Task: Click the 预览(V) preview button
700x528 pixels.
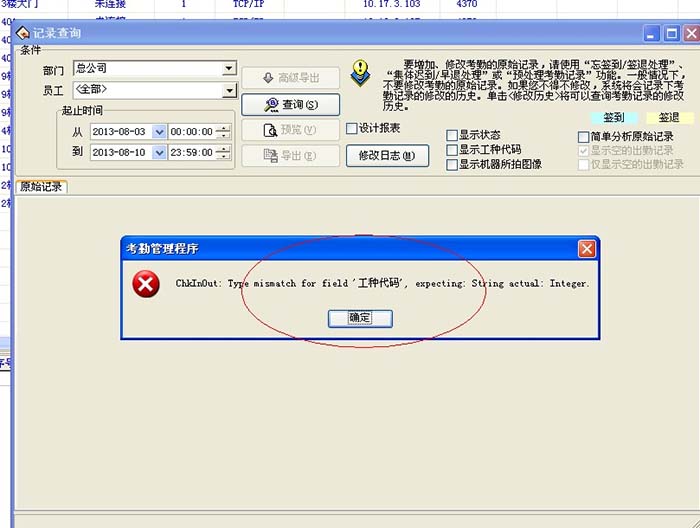Action: [x=291, y=130]
